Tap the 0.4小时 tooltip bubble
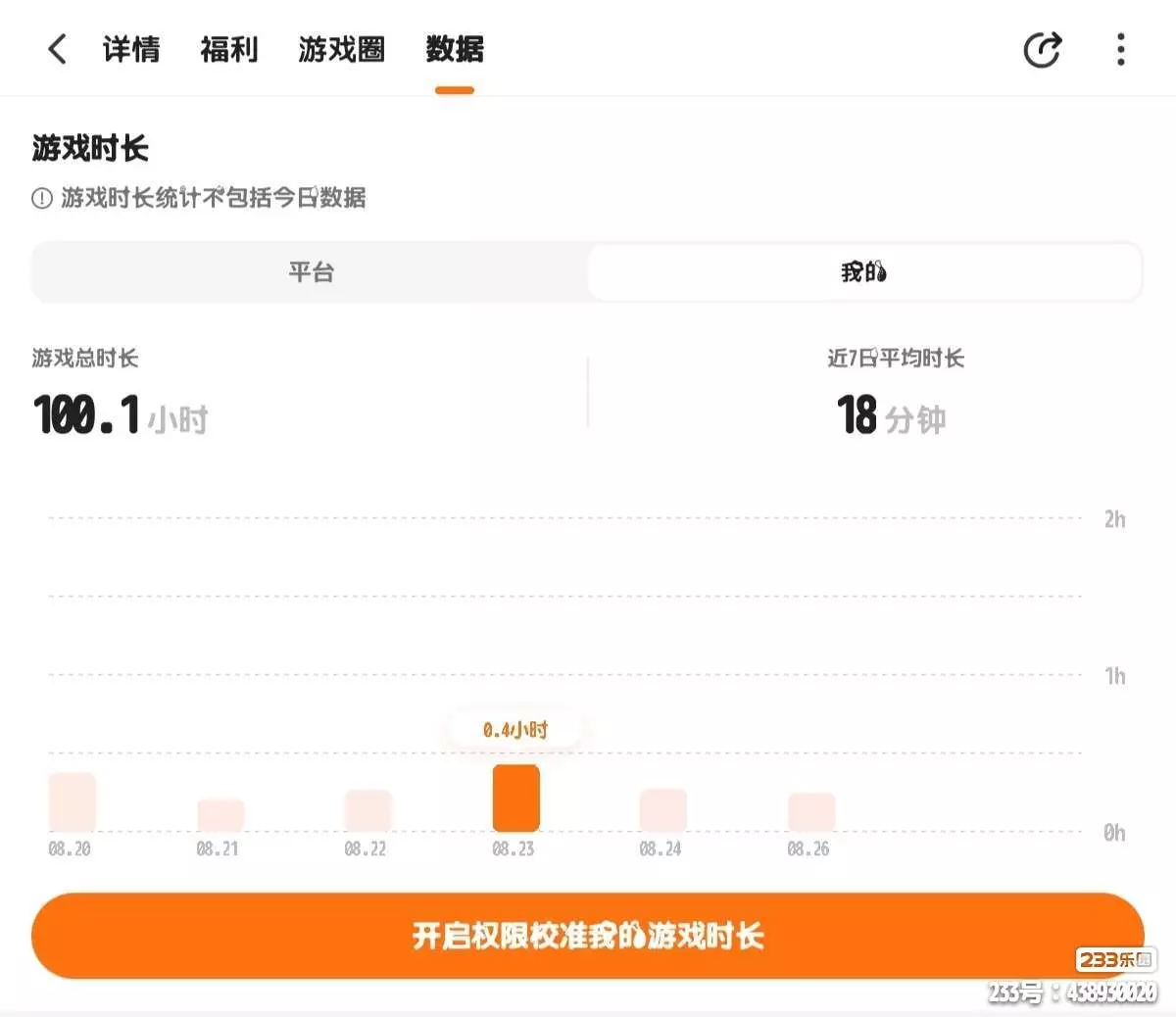Image resolution: width=1176 pixels, height=1017 pixels. click(x=515, y=730)
